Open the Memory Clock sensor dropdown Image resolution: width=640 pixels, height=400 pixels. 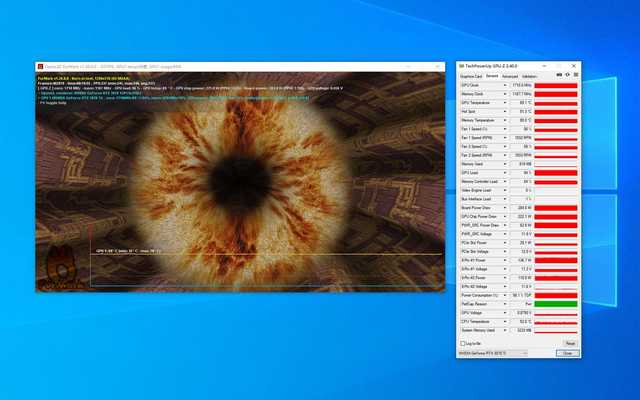click(505, 94)
